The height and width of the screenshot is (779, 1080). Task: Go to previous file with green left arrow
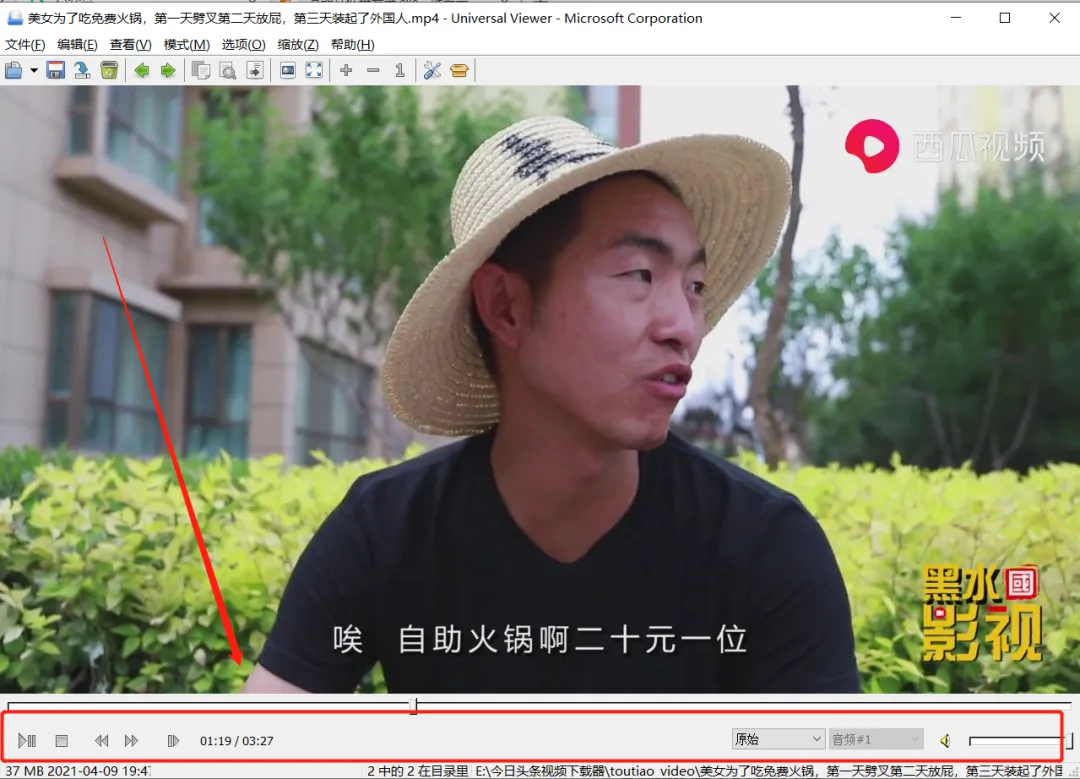pos(142,70)
